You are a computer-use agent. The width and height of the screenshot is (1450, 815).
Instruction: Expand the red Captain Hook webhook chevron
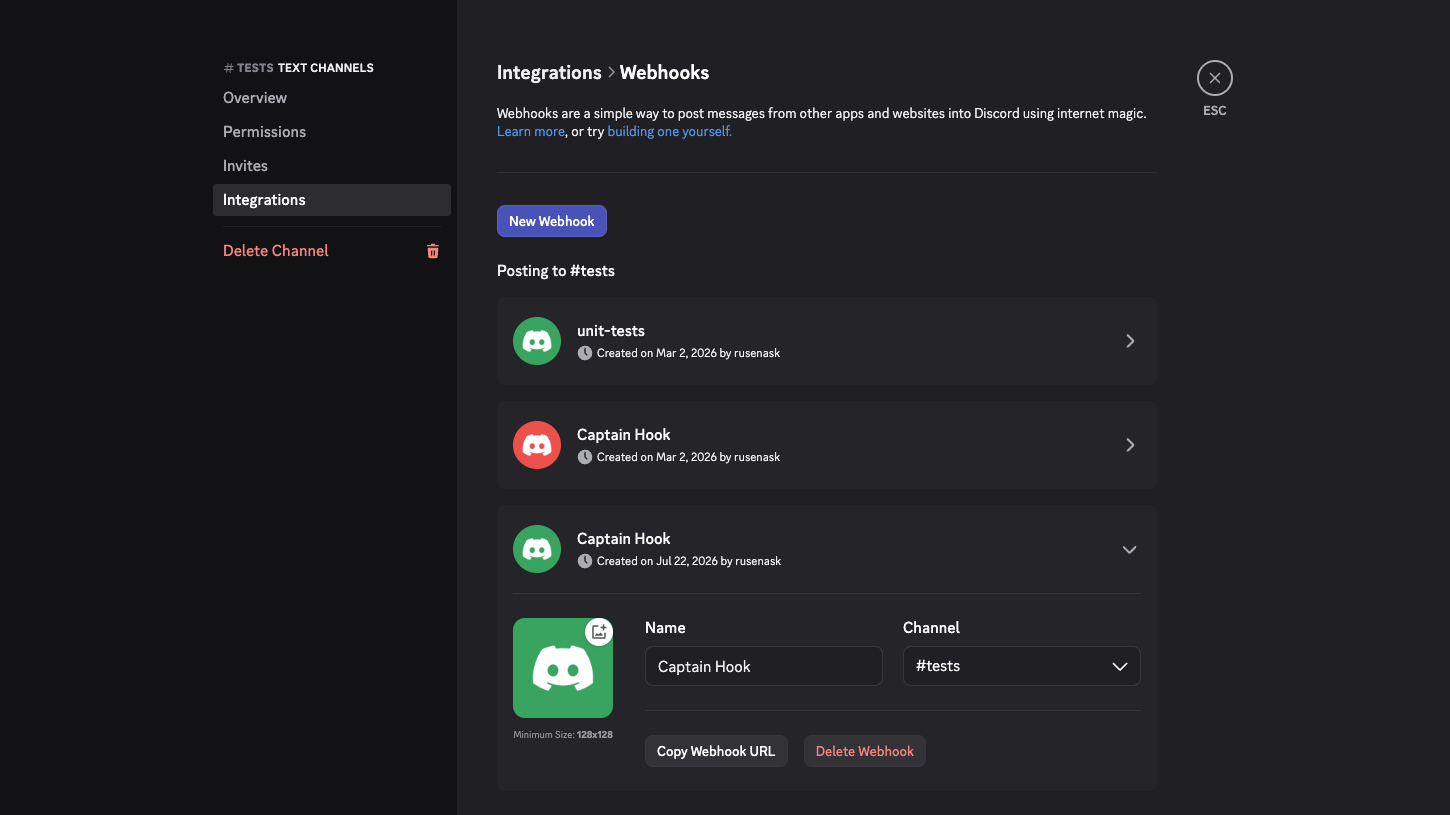pyautogui.click(x=1130, y=445)
